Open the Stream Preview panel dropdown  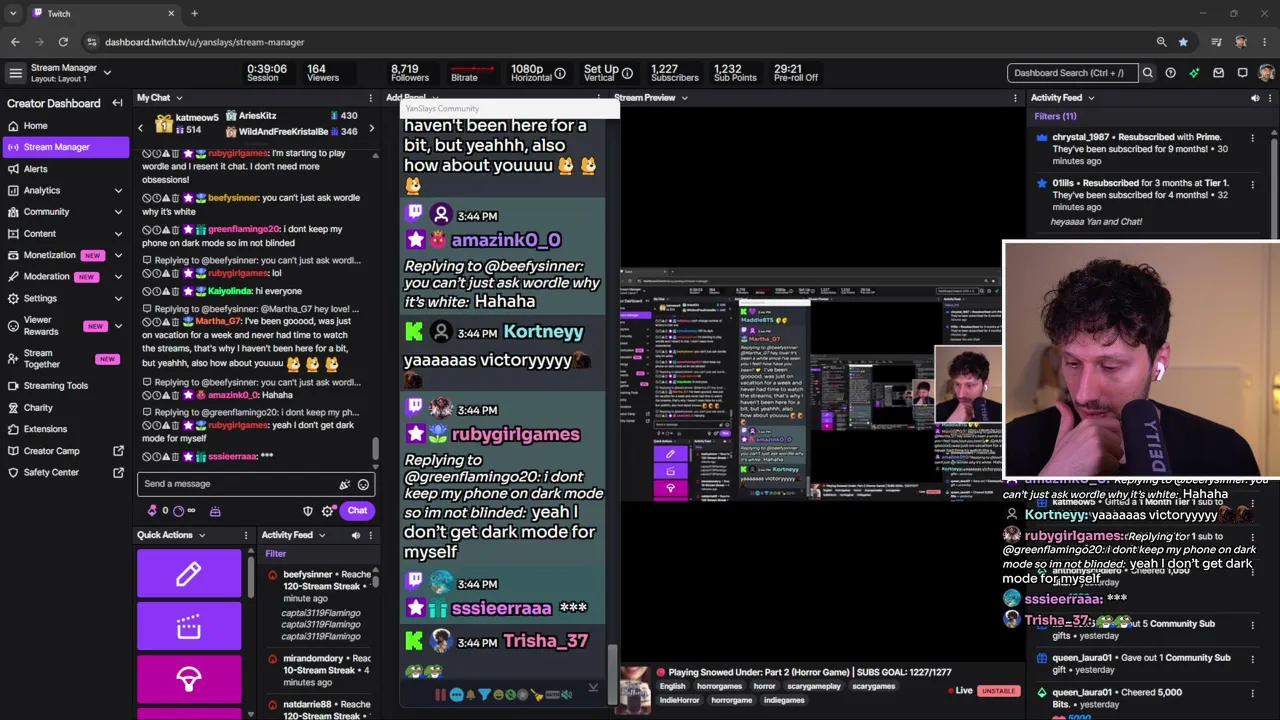(x=684, y=98)
